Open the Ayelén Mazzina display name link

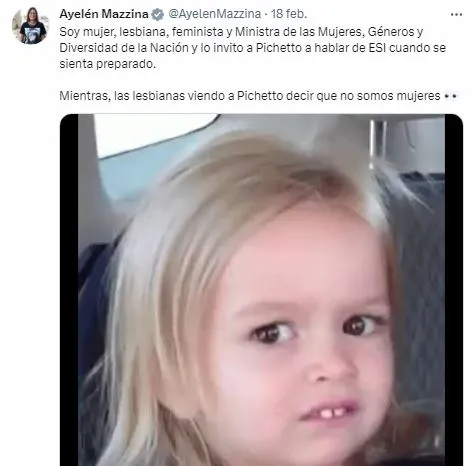point(104,14)
